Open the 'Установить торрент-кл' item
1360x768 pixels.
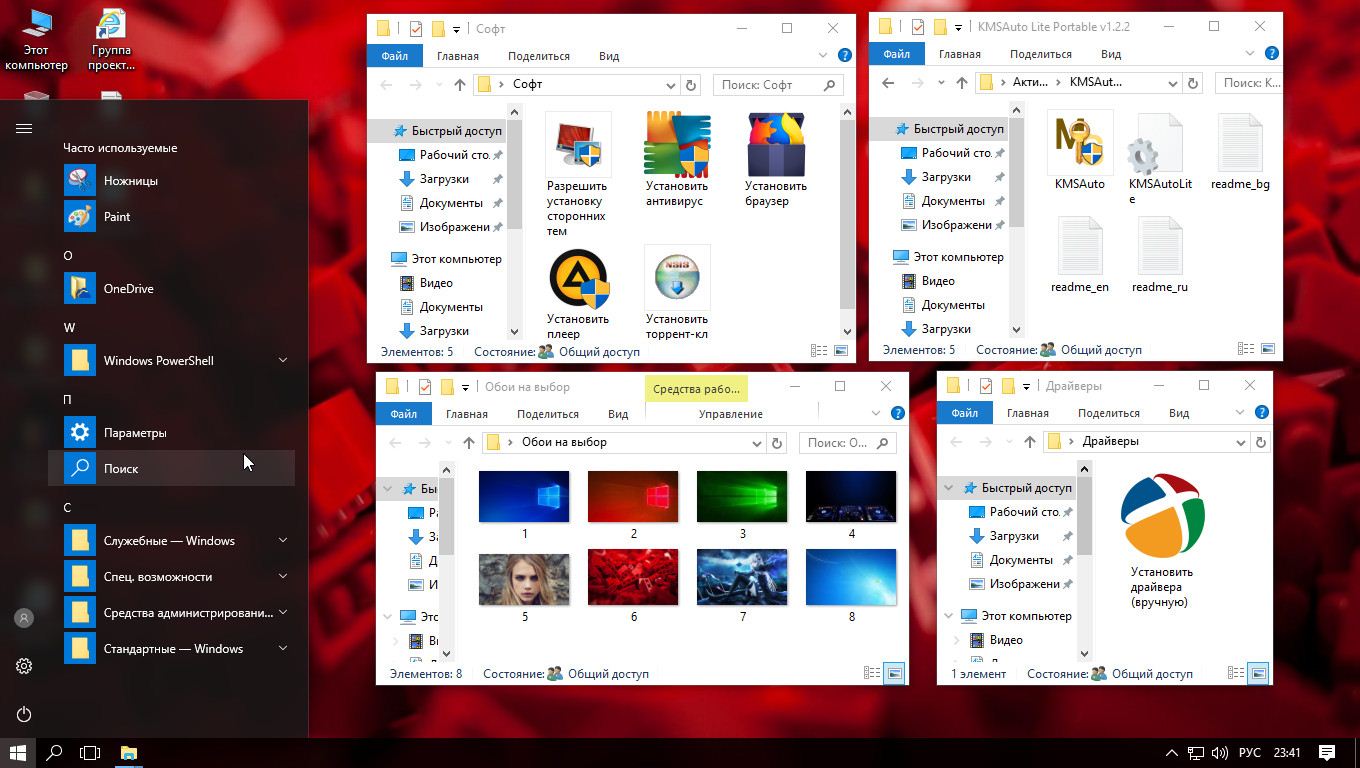click(x=676, y=293)
